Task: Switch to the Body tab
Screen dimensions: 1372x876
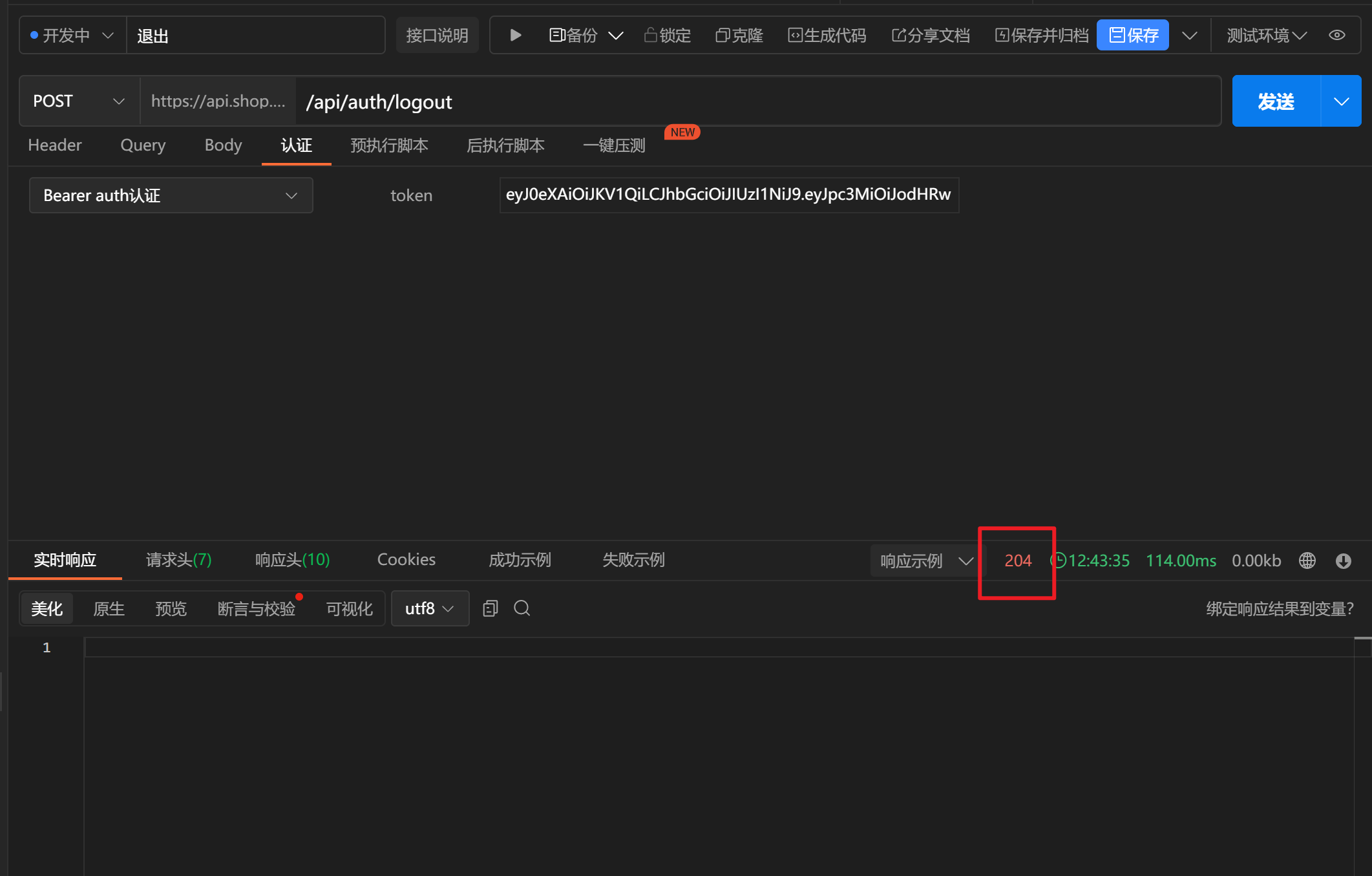Action: [223, 145]
